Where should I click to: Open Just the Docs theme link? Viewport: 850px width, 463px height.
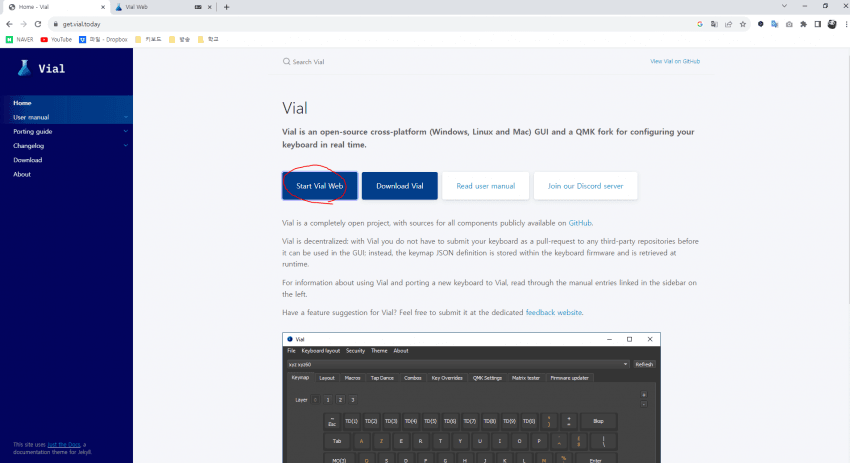[x=64, y=445]
